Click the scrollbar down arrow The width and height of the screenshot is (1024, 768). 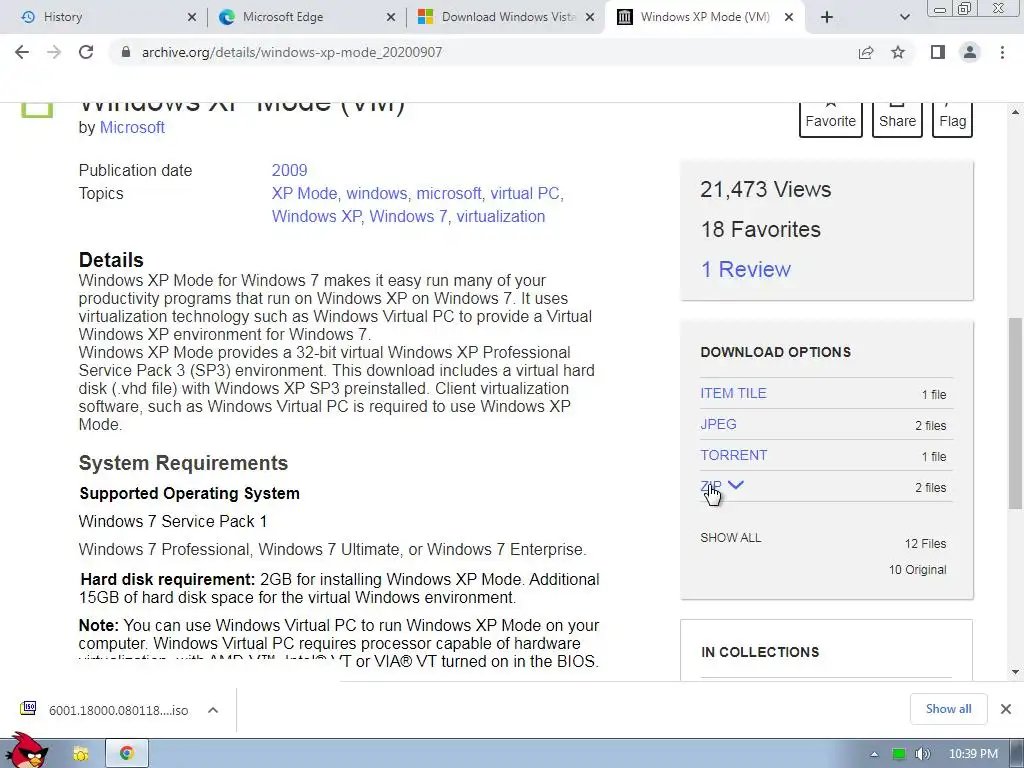pyautogui.click(x=1015, y=671)
